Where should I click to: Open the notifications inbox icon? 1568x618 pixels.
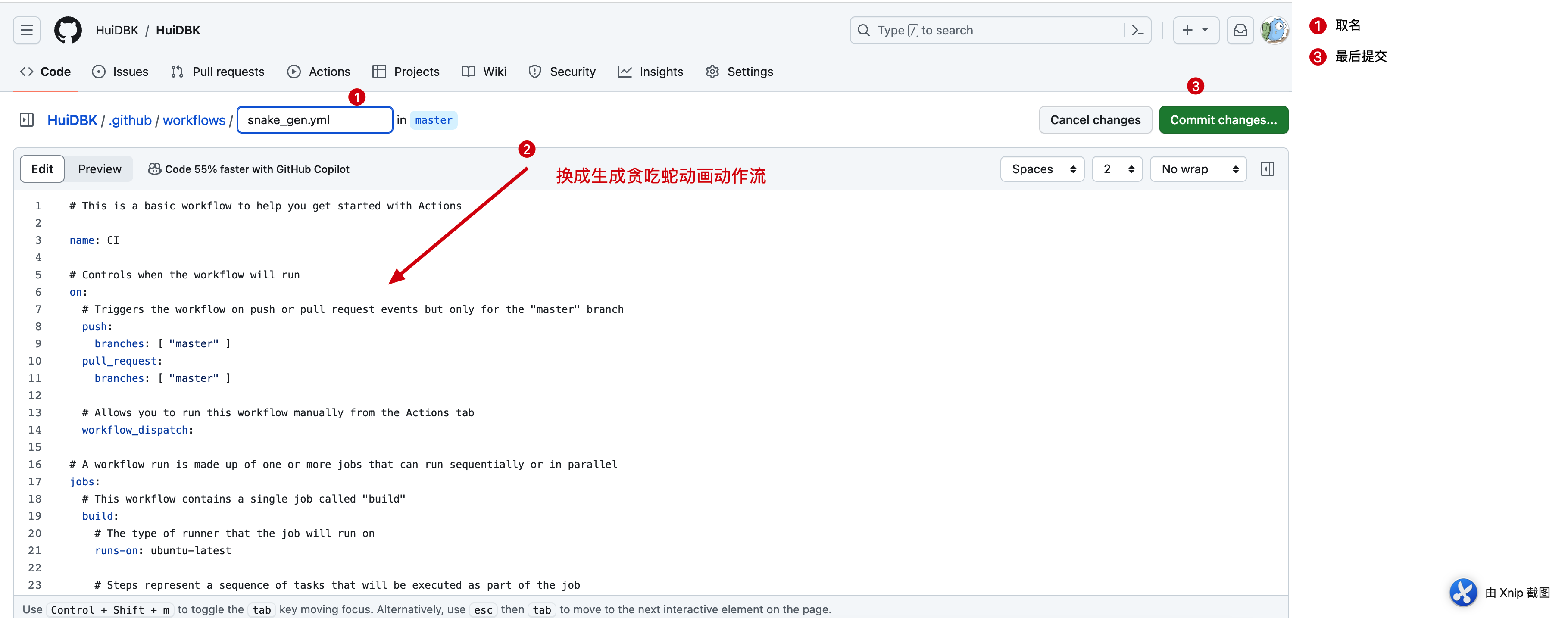1240,29
